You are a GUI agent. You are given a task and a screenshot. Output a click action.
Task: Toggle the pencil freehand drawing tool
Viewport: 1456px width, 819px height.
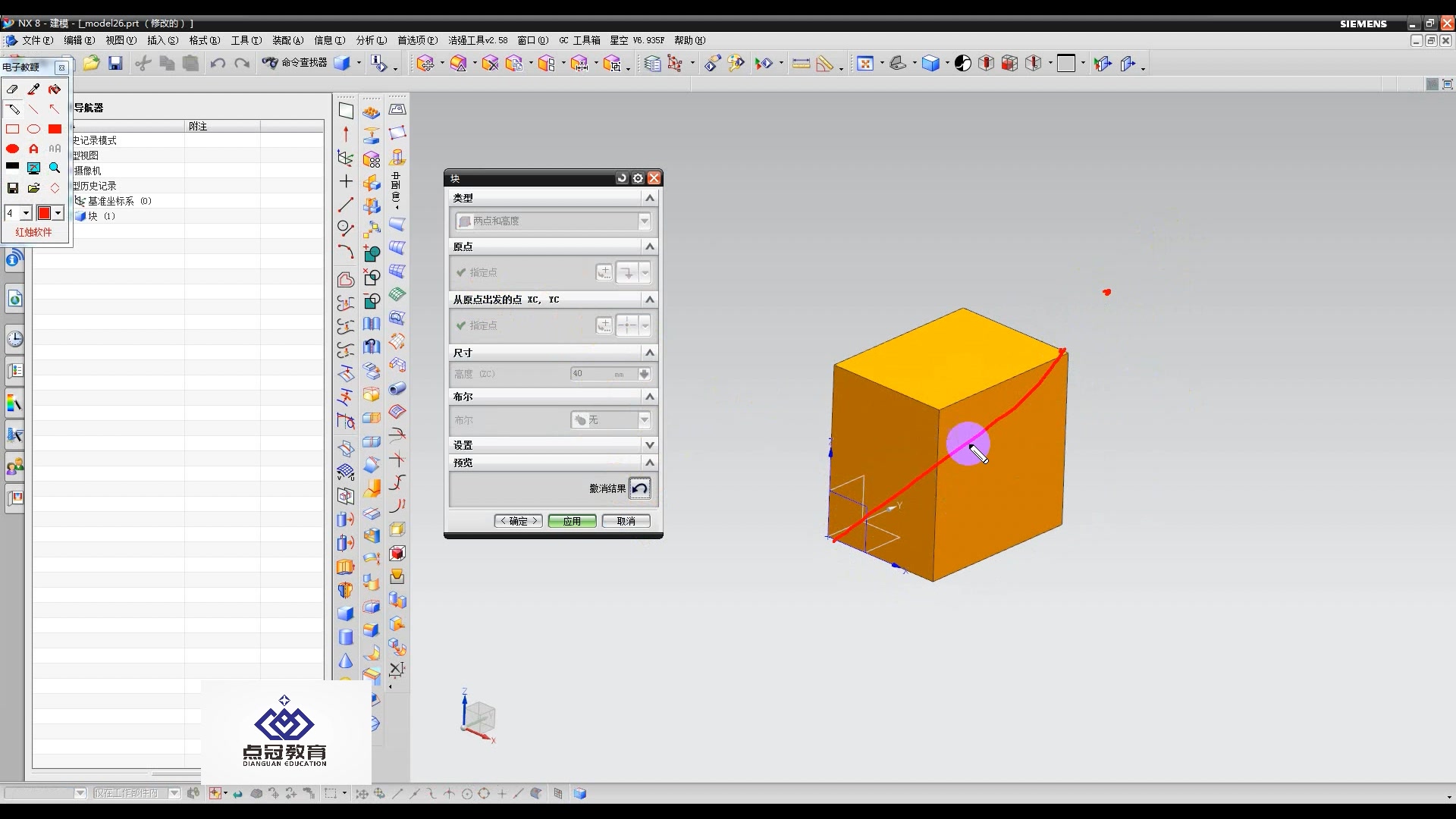click(13, 109)
